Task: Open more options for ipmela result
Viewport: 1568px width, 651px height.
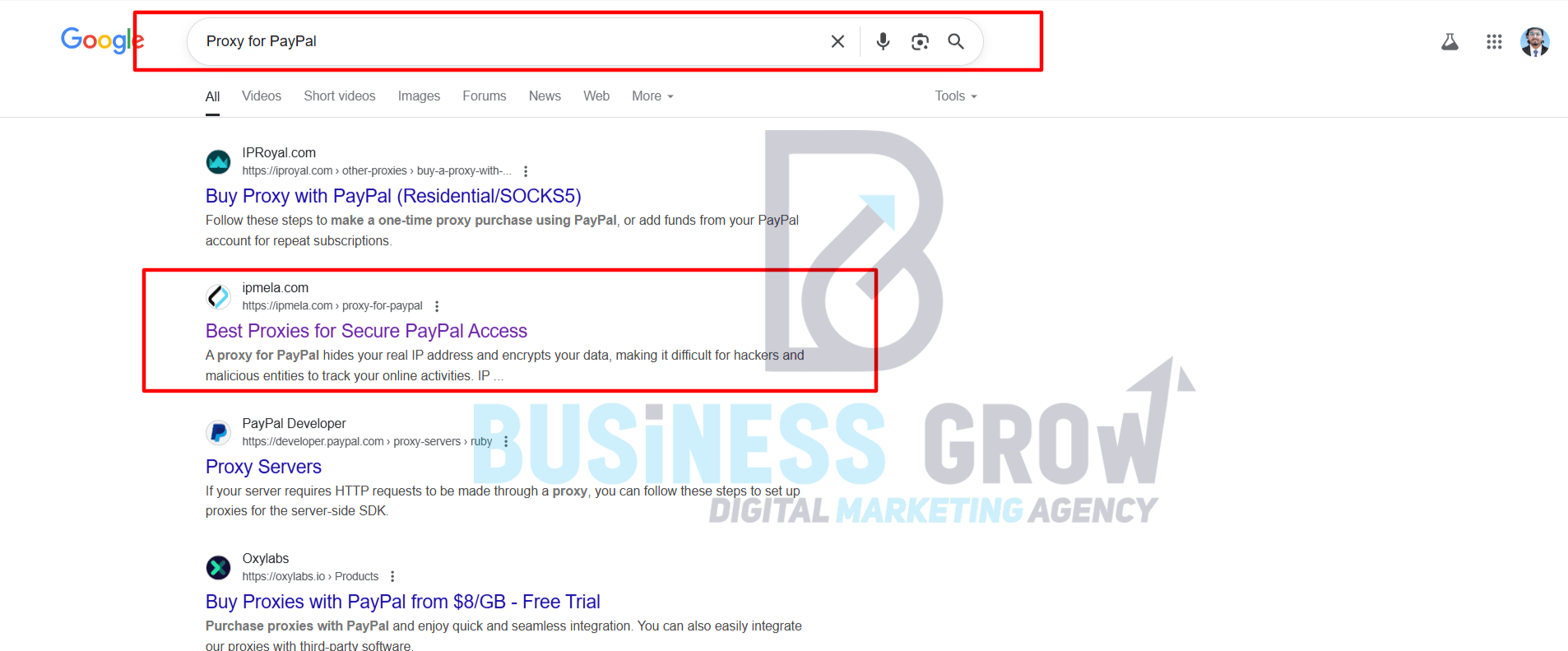Action: click(x=437, y=306)
